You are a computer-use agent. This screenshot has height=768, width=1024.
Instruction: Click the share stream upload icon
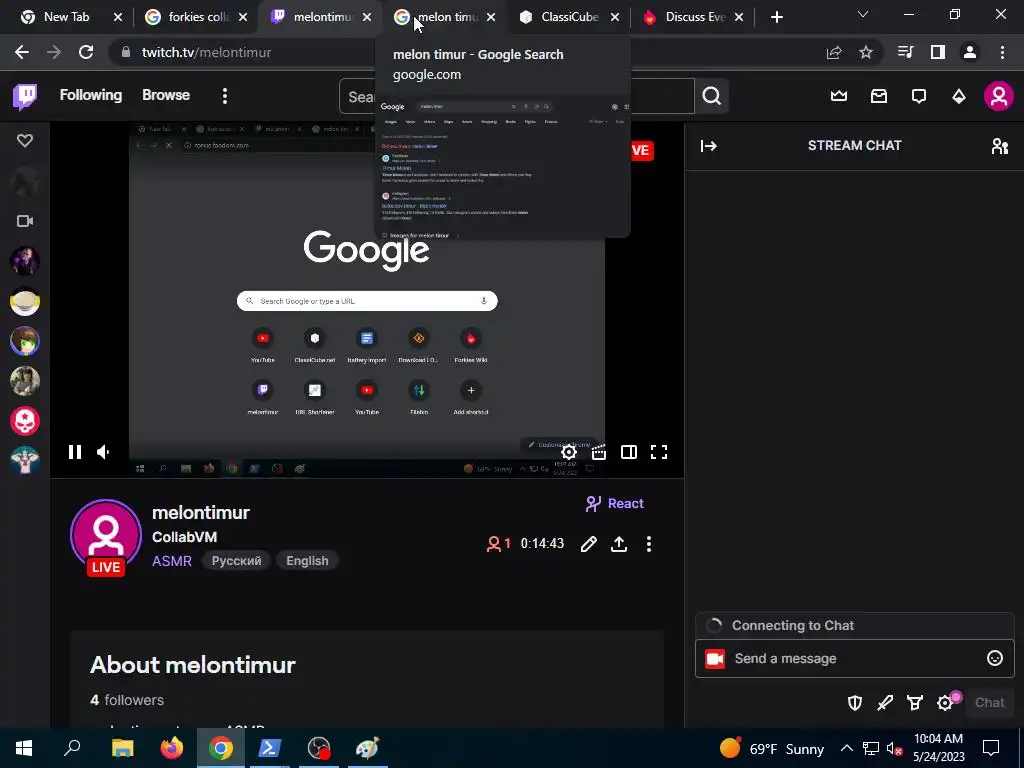pyautogui.click(x=618, y=544)
